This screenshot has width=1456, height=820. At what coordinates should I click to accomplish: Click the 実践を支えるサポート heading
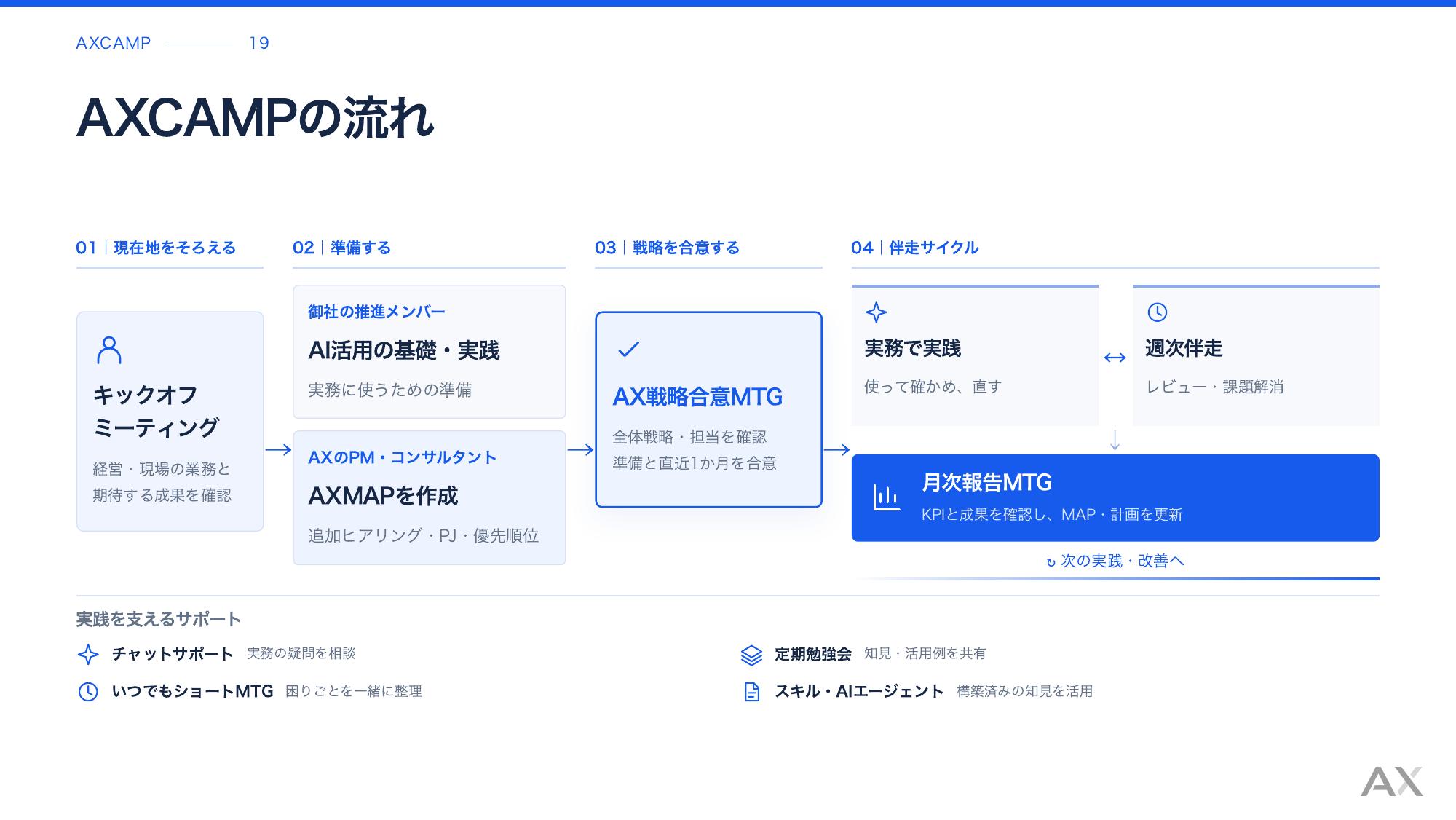click(159, 619)
